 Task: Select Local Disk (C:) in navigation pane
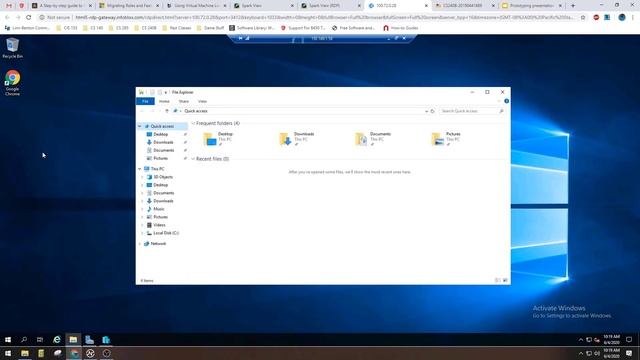(x=166, y=233)
